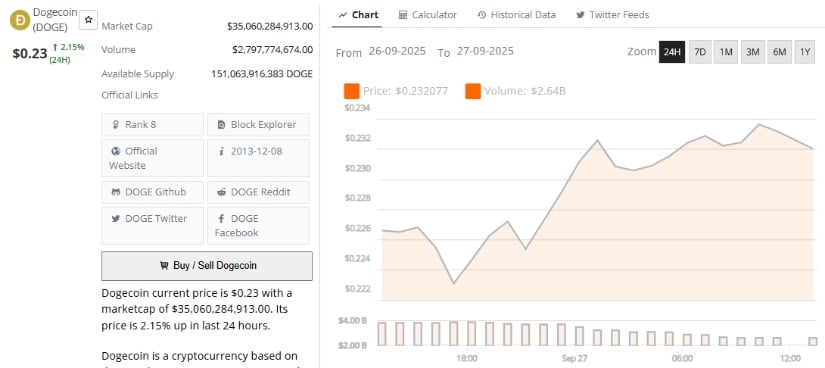
Task: Click the Official Links label
Action: click(129, 95)
